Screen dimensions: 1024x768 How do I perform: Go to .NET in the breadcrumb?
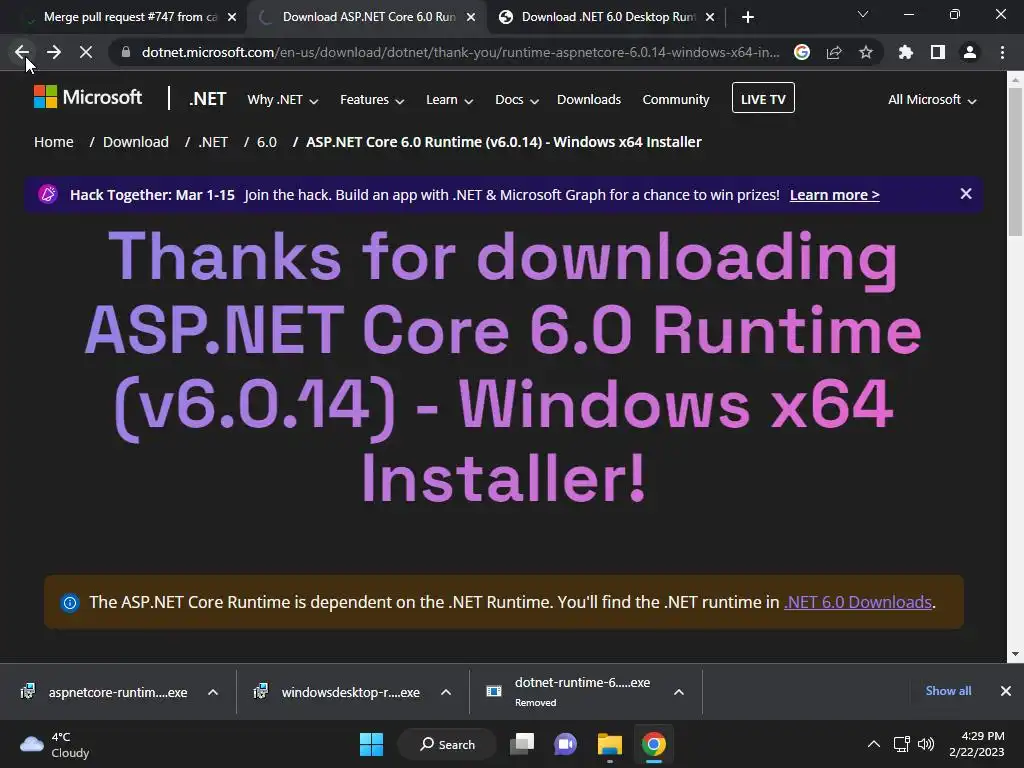213,142
